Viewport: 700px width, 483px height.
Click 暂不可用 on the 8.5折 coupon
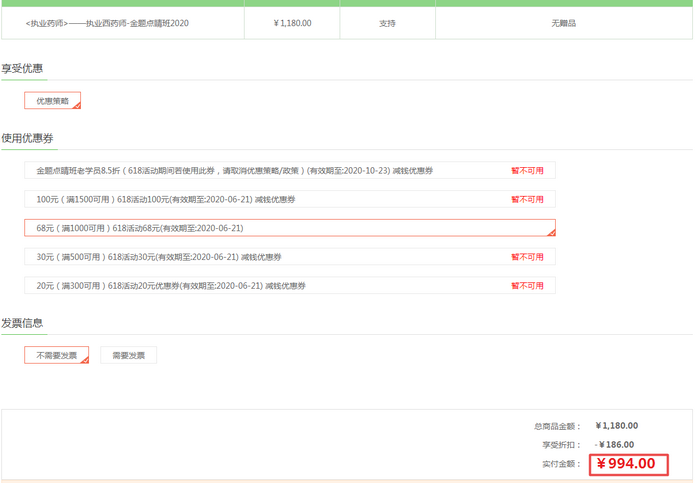coord(527,171)
